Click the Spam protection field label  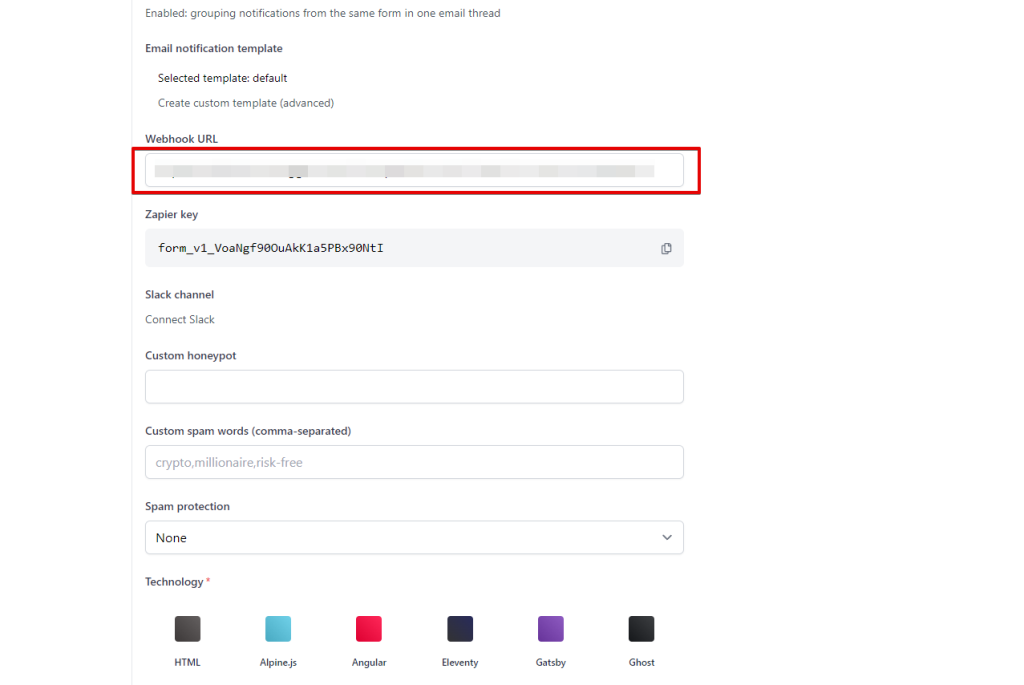187,507
